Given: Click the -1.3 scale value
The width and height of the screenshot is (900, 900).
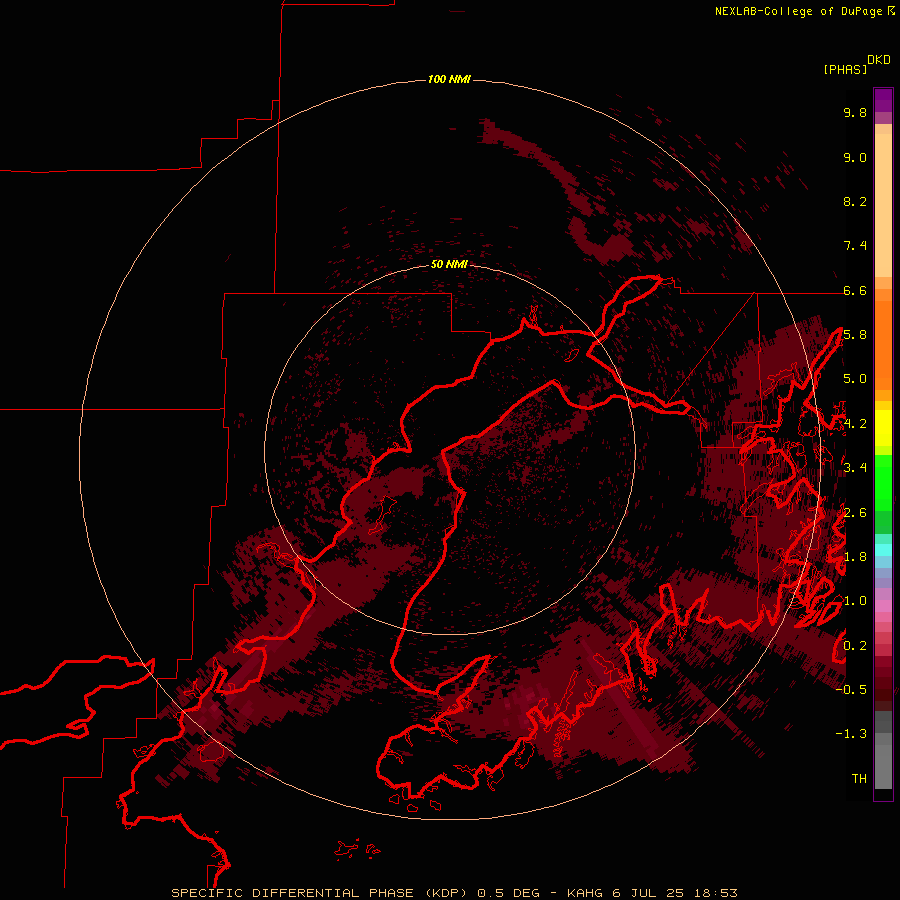Looking at the screenshot, I should tap(851, 735).
